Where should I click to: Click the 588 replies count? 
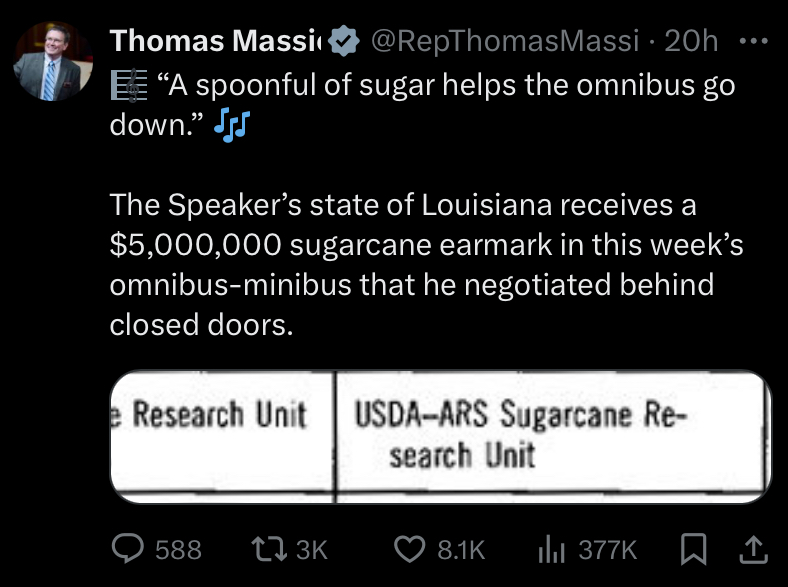(178, 550)
